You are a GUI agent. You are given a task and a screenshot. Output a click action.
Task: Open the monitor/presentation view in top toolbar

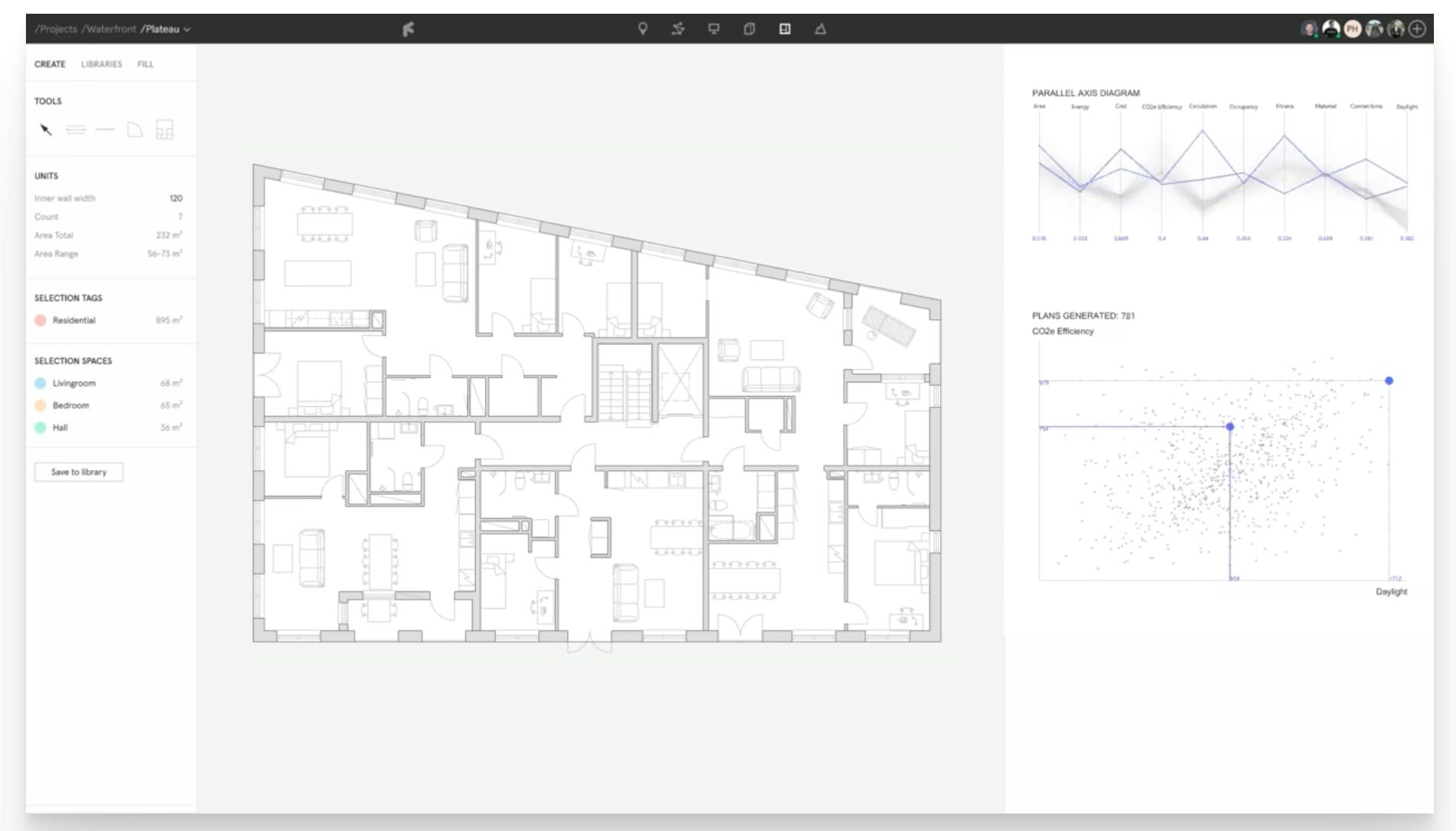click(714, 28)
